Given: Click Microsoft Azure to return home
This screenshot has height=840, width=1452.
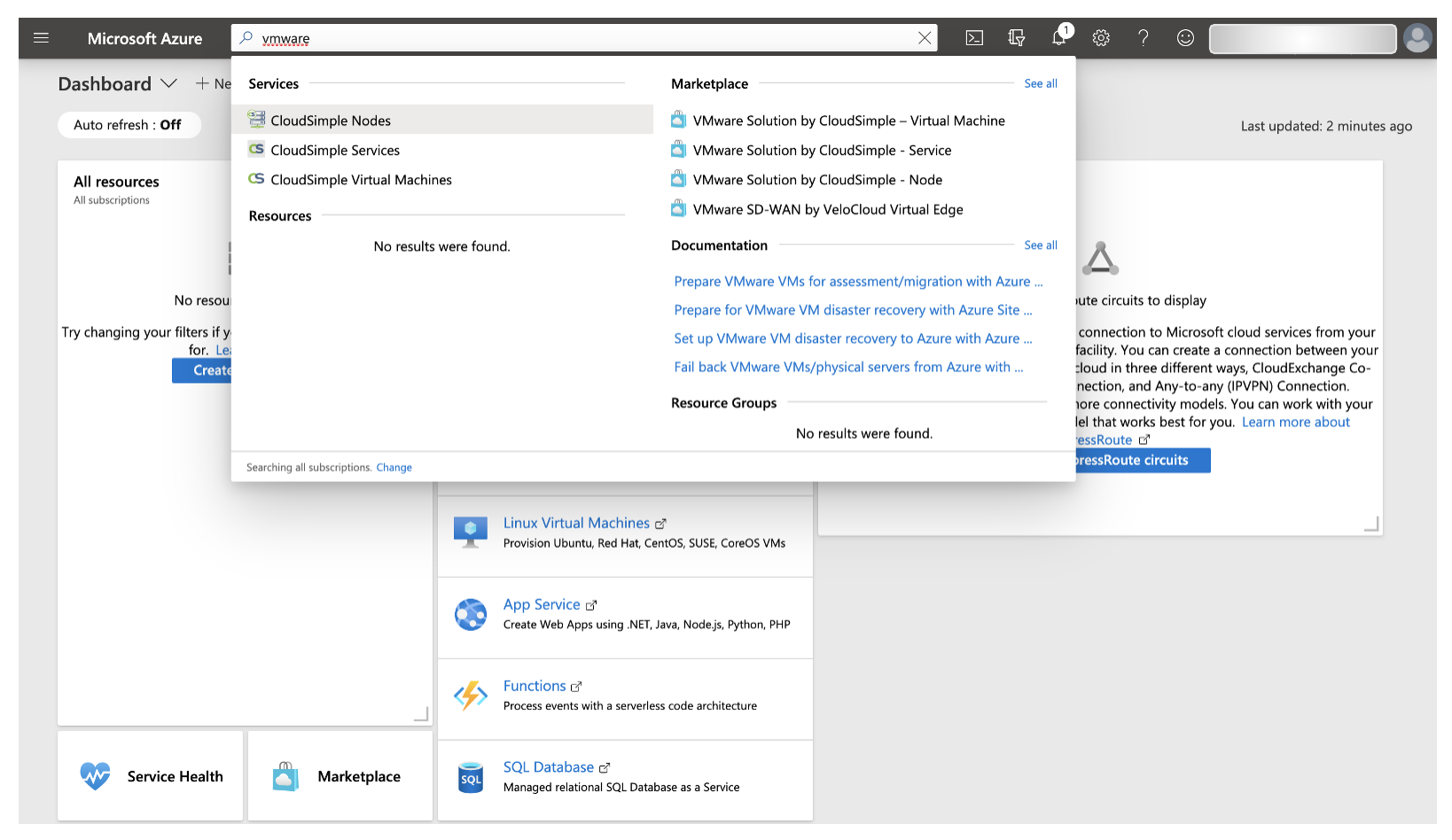Looking at the screenshot, I should pyautogui.click(x=144, y=38).
